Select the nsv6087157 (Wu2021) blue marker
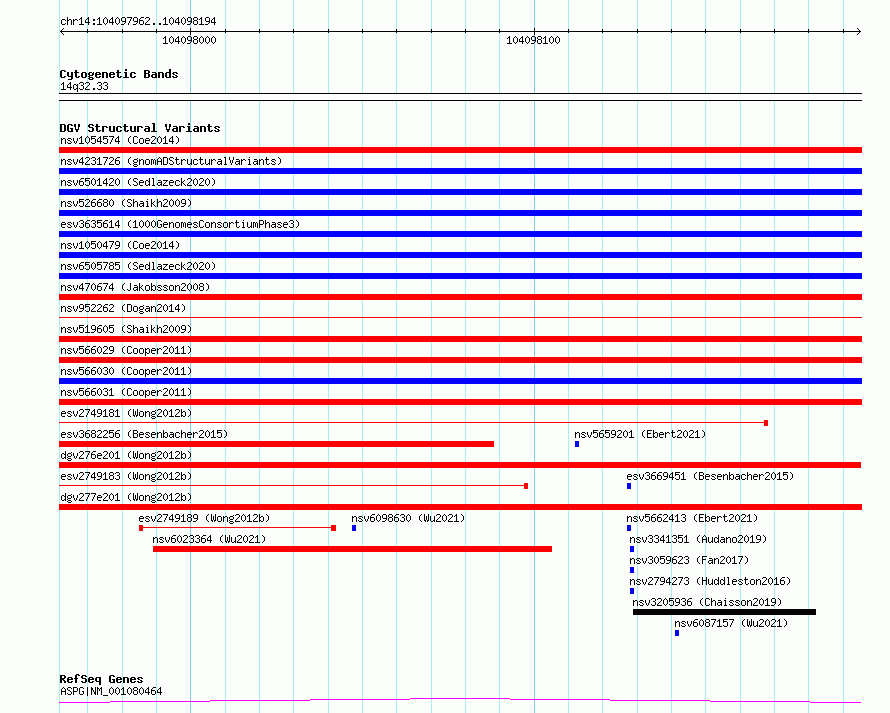Viewport: 890px width, 713px height. click(x=677, y=633)
